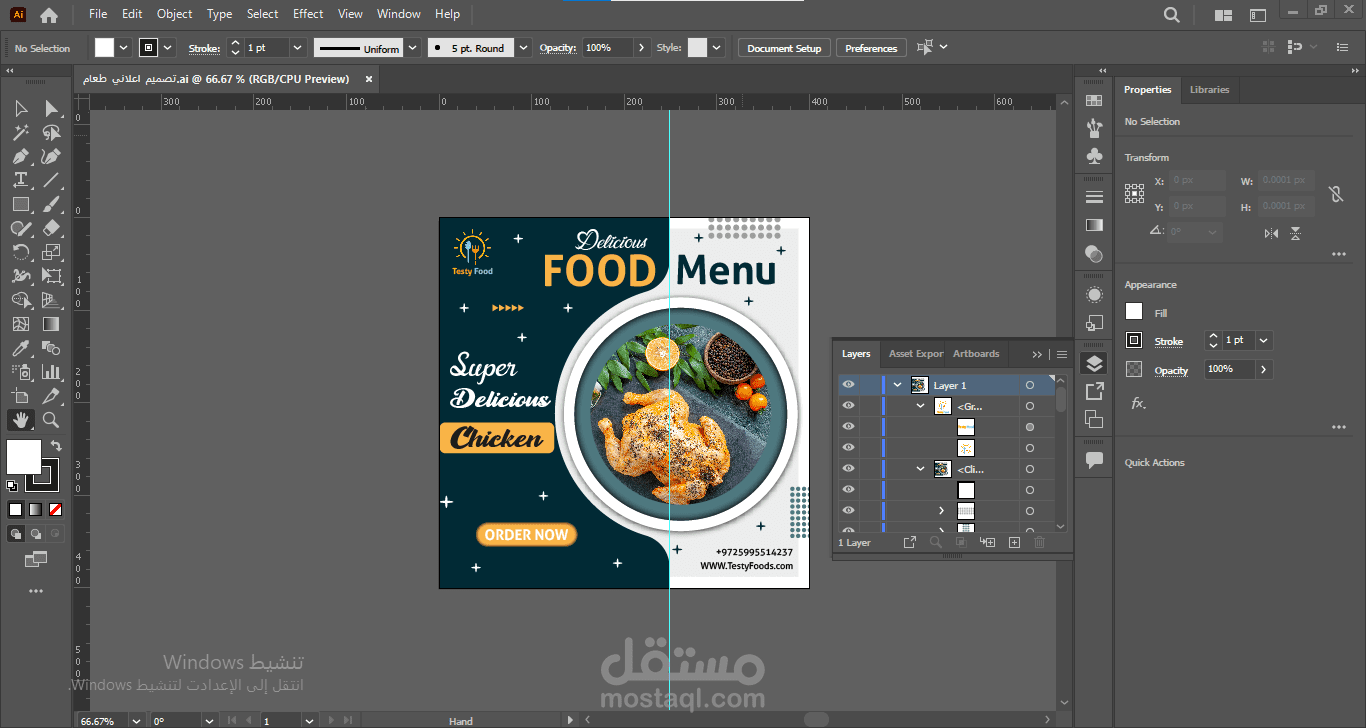The image size is (1366, 728).
Task: Select the Selection tool (black arrow)
Action: 21,108
